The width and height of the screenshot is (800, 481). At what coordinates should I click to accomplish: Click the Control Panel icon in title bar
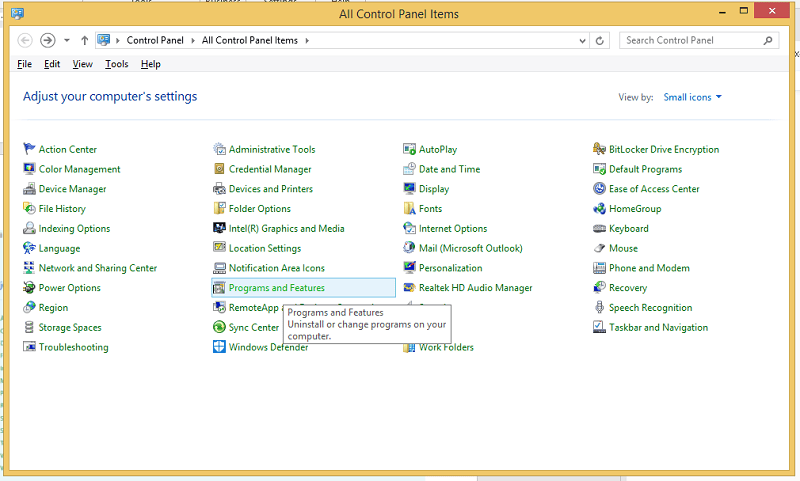tap(17, 13)
